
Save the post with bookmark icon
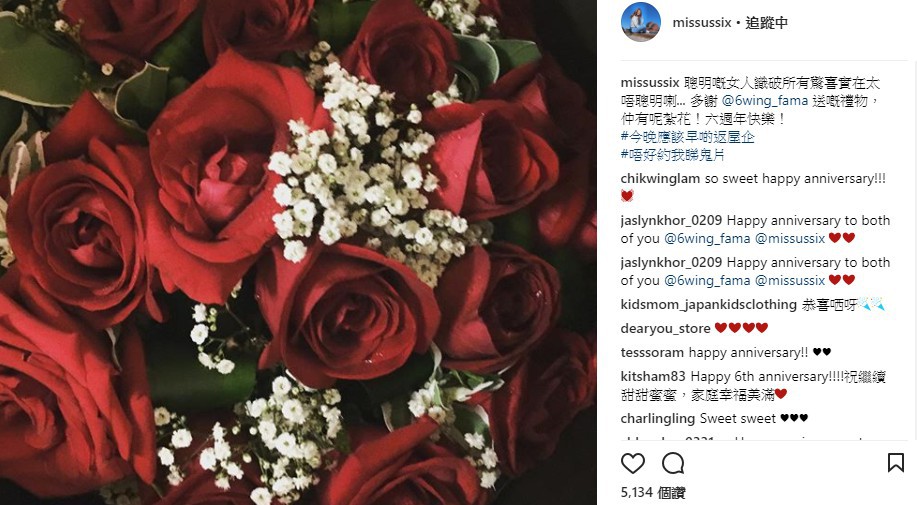[895, 463]
